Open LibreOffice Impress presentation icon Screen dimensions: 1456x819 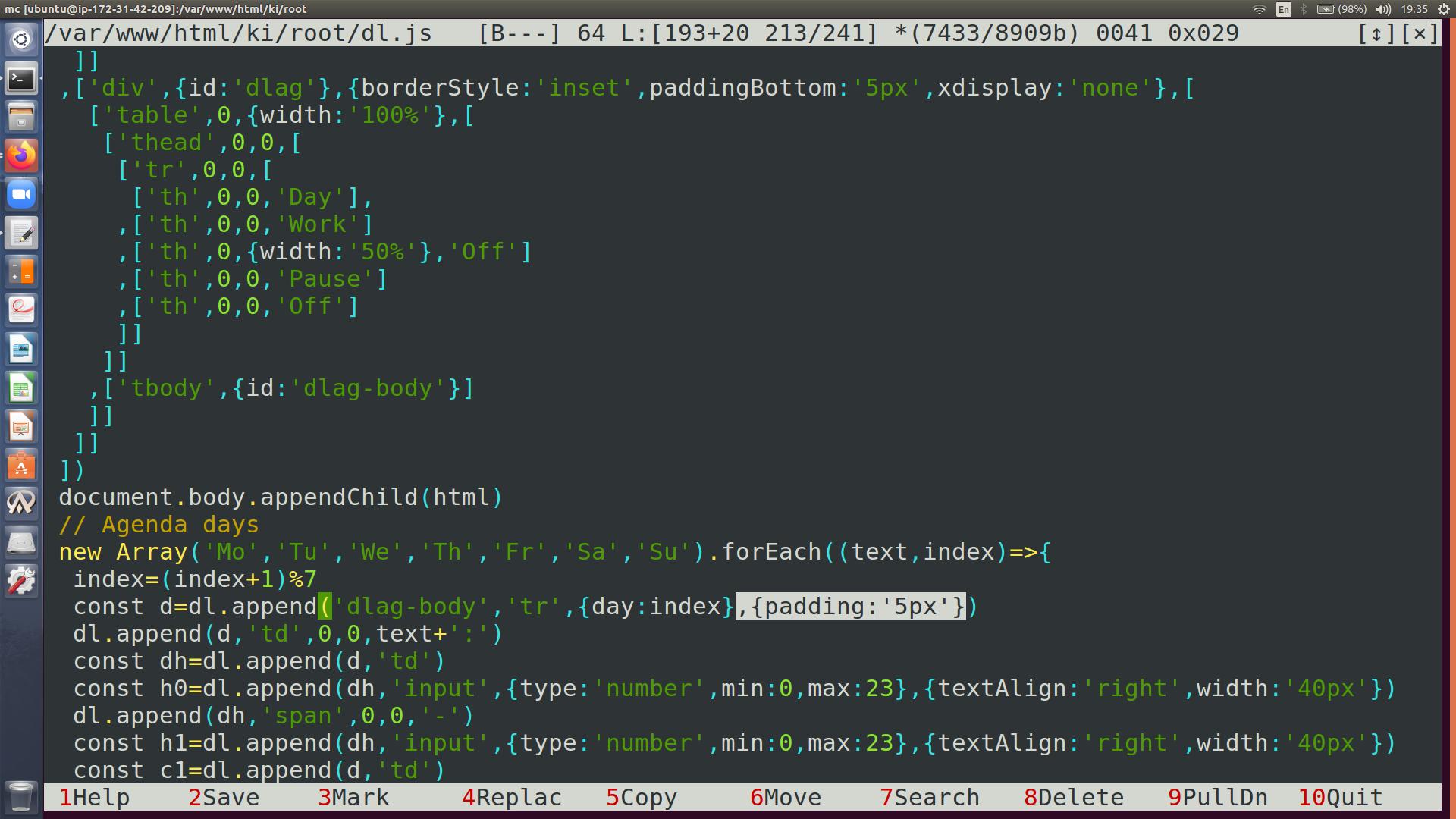click(21, 427)
